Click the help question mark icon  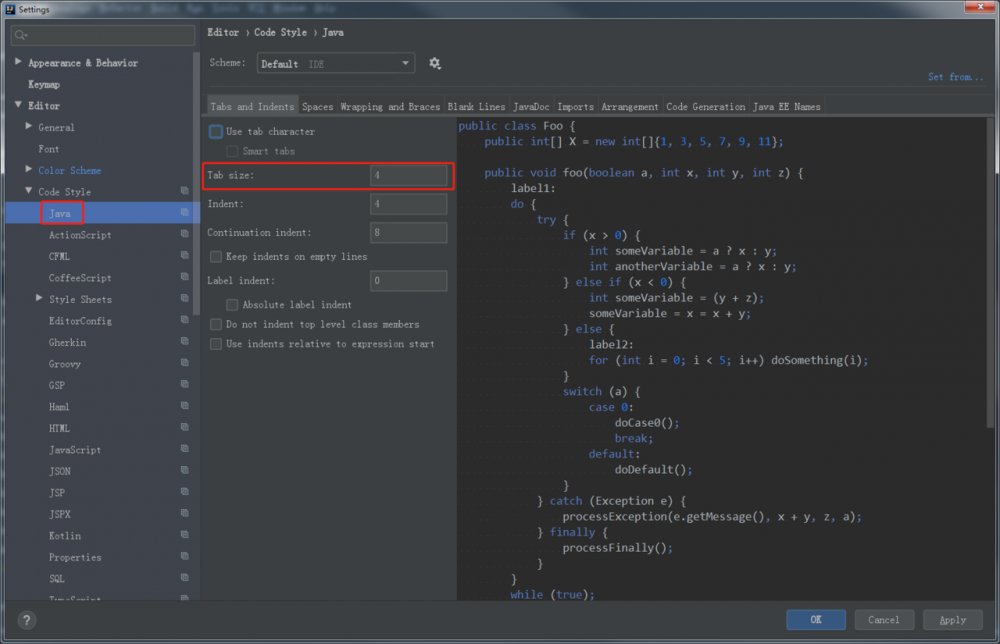27,620
